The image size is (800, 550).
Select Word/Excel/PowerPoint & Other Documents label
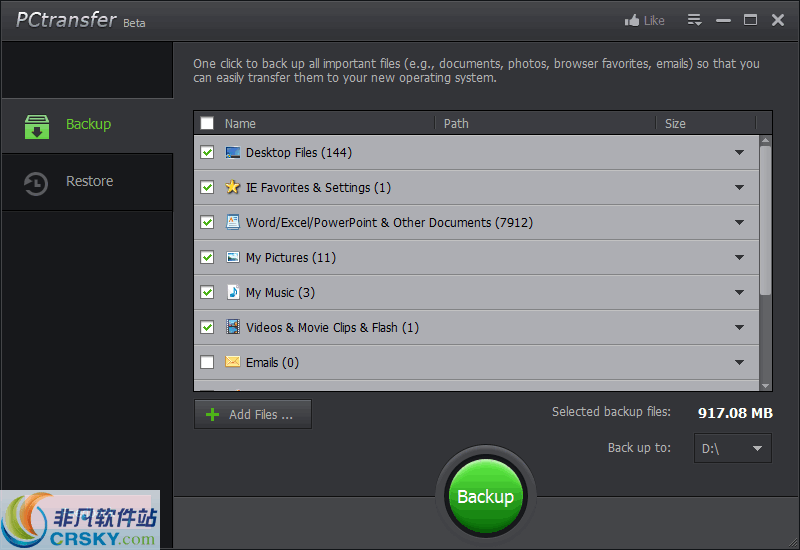(x=389, y=222)
